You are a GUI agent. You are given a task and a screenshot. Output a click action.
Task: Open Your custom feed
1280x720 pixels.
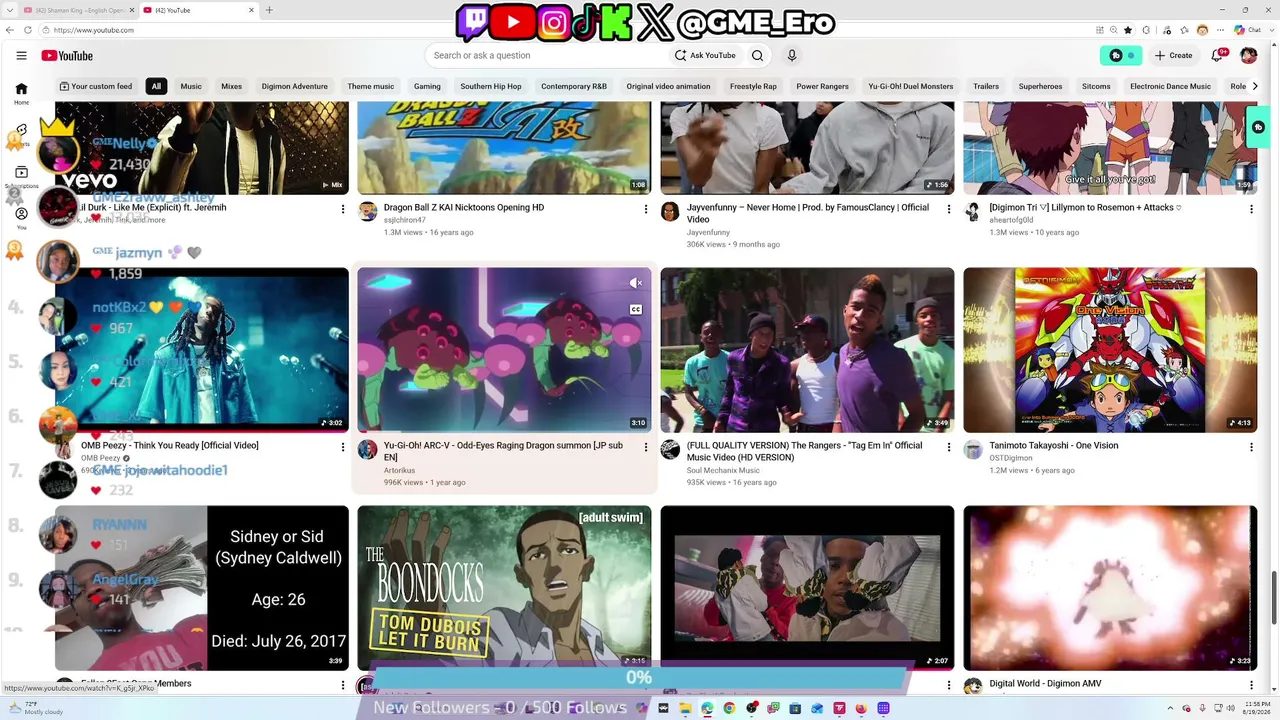(96, 86)
